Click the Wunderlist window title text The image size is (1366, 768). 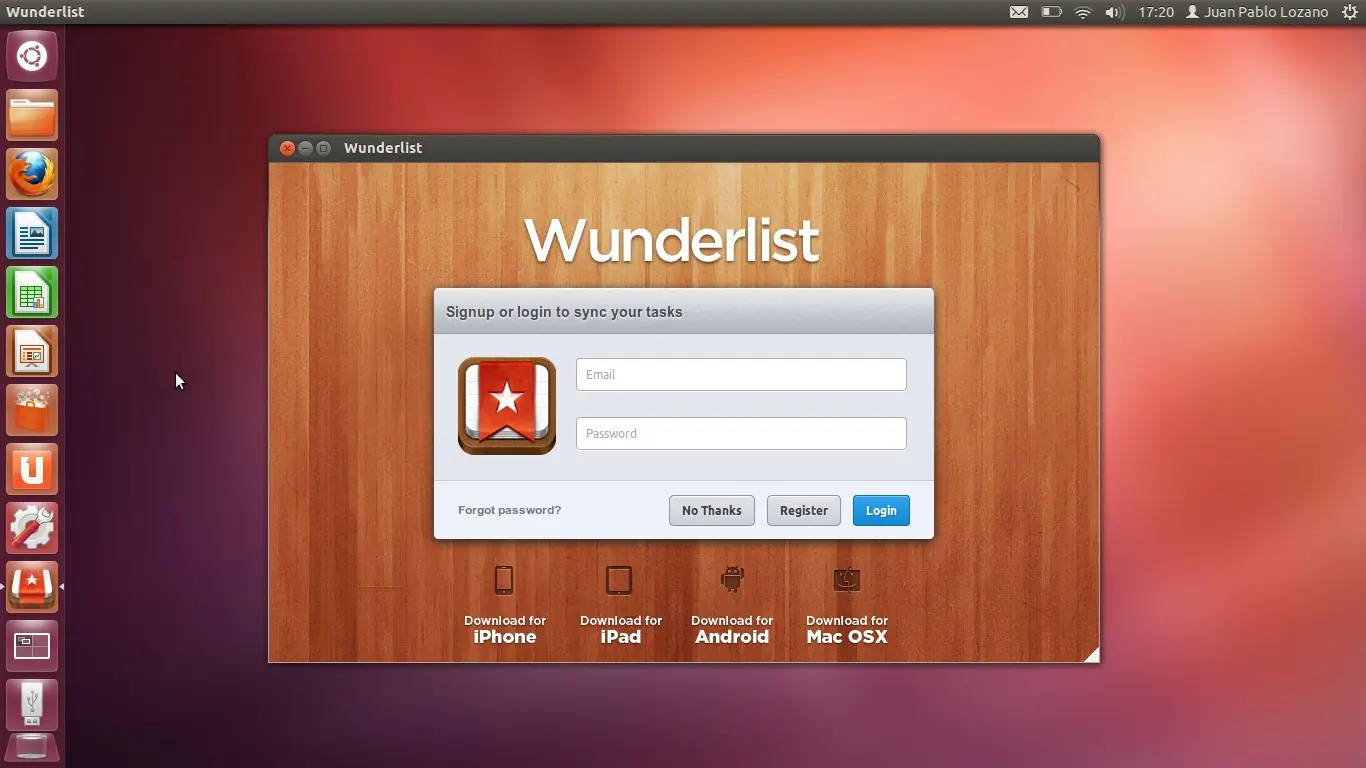click(383, 148)
